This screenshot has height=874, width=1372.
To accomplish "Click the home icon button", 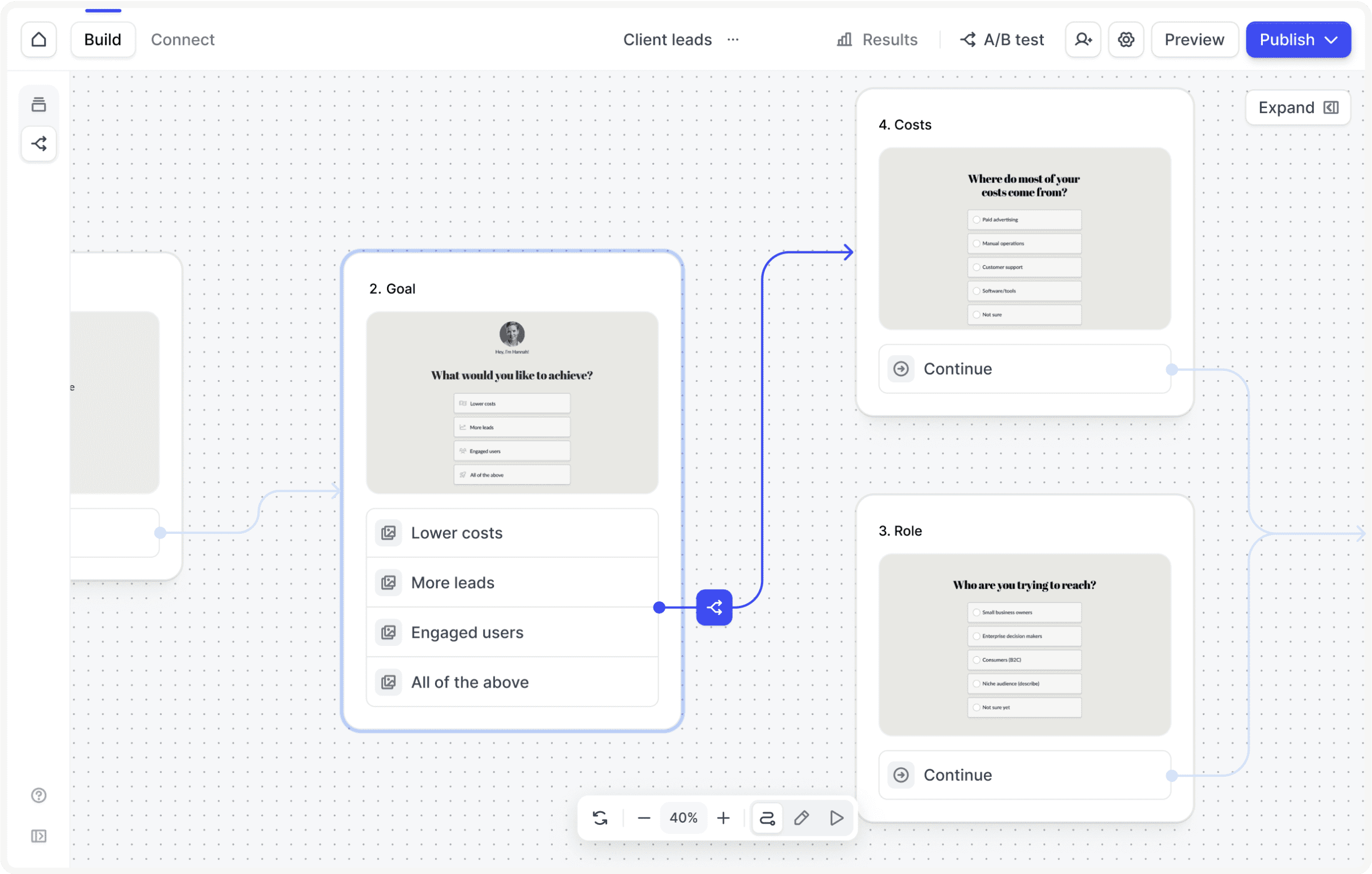I will [39, 39].
